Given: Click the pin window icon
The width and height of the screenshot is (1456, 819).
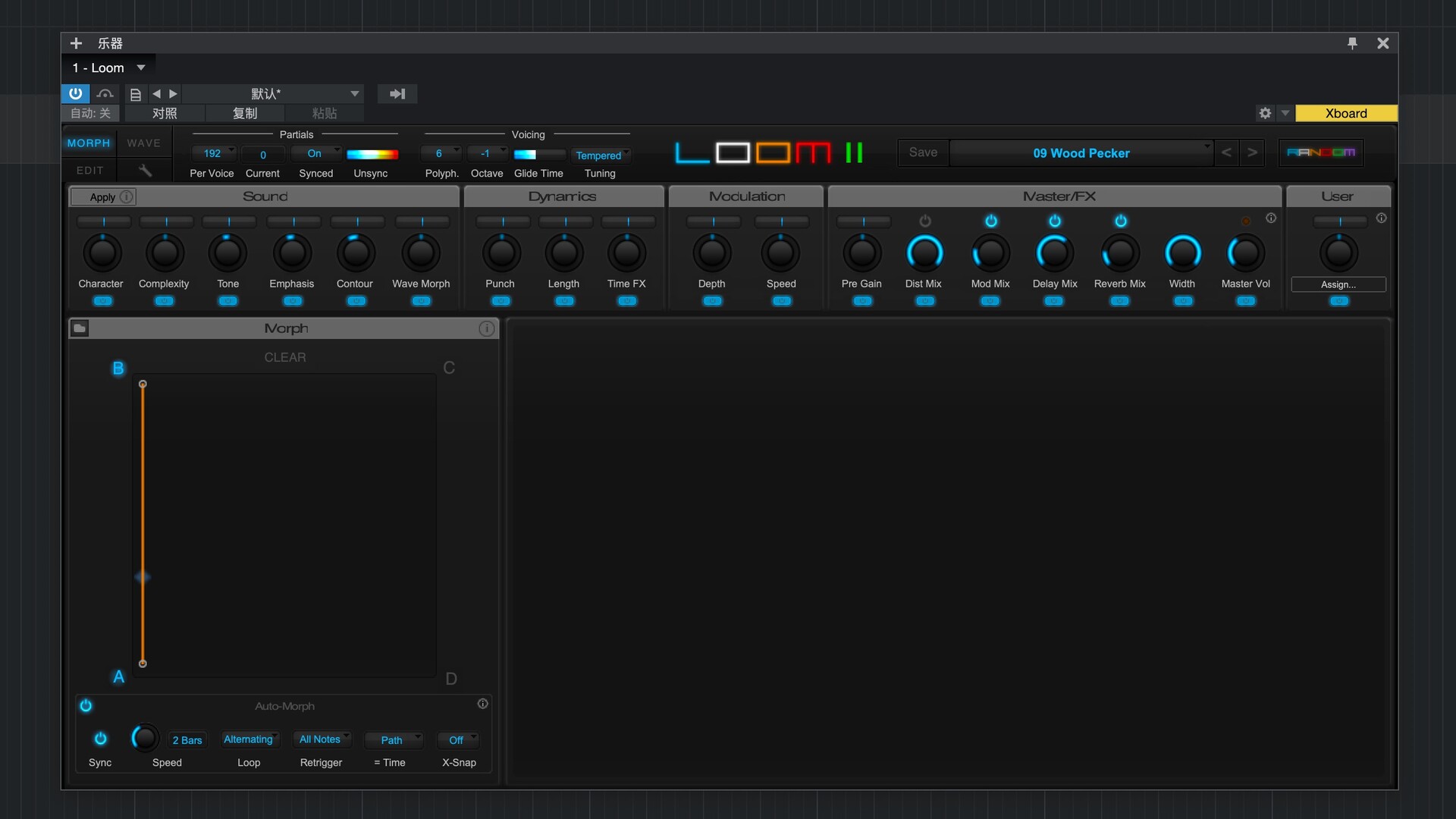Looking at the screenshot, I should tap(1352, 43).
